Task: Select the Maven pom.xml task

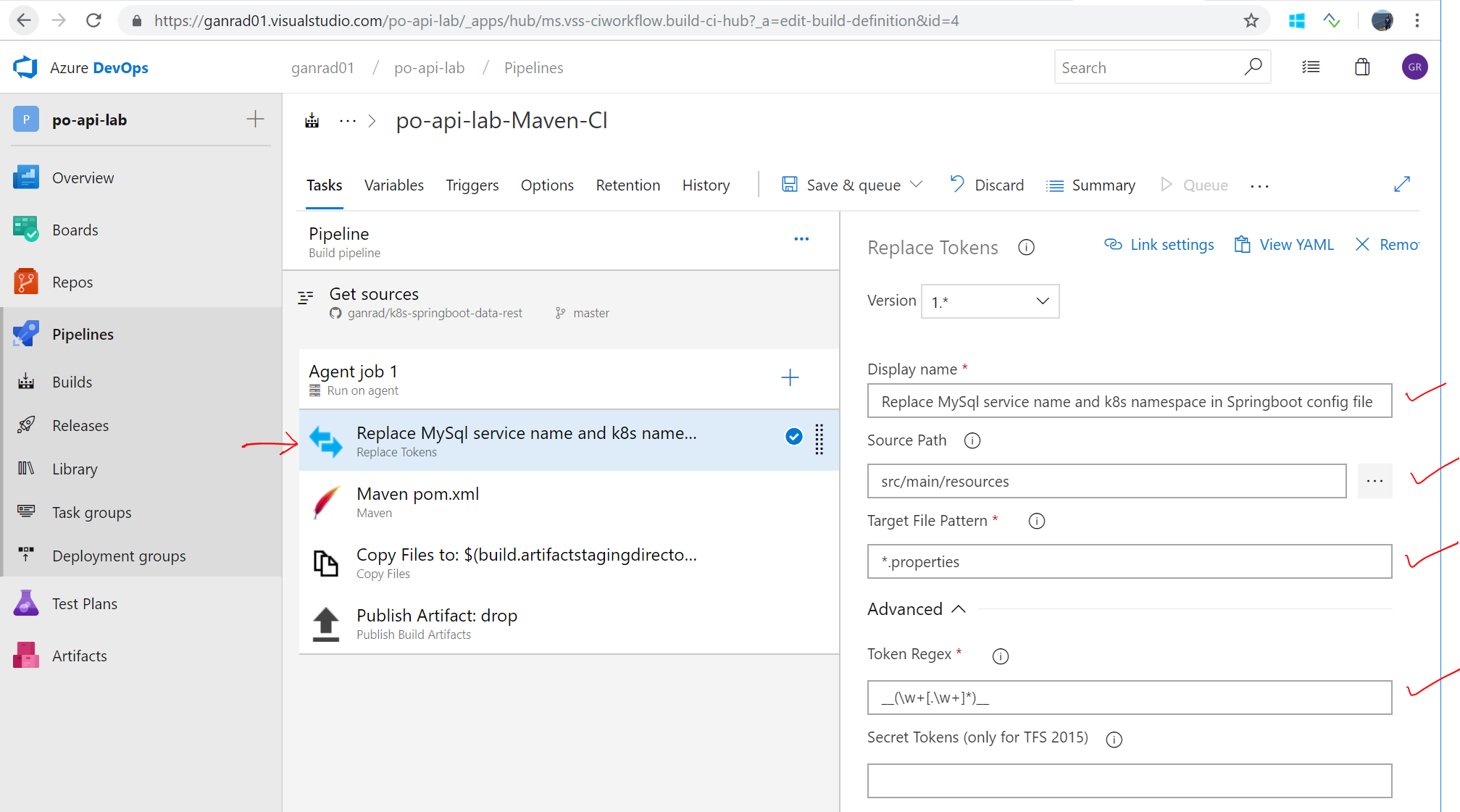Action: click(x=569, y=501)
